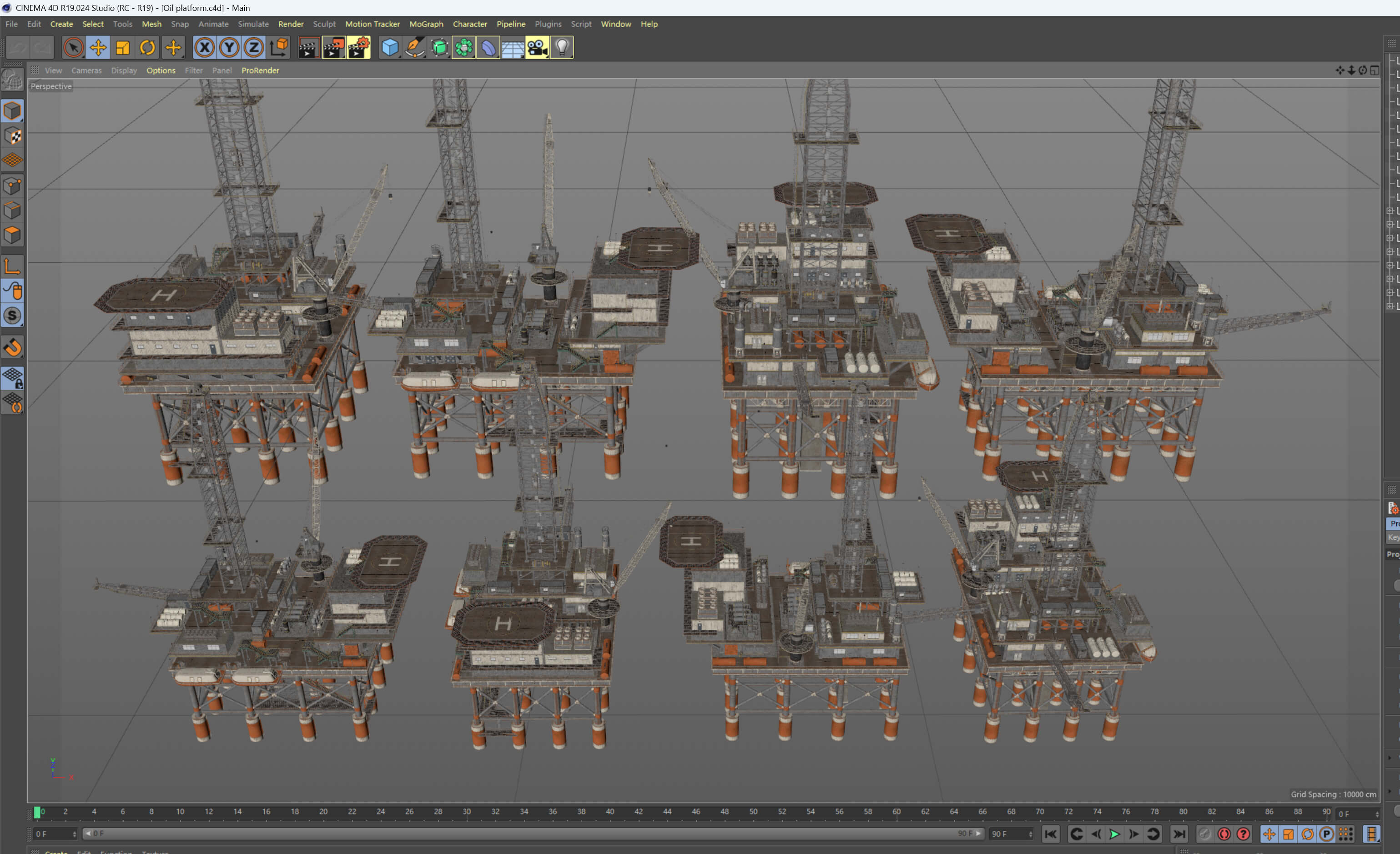Add a Camera object
Screen dimensions: 1400x854
(537, 48)
